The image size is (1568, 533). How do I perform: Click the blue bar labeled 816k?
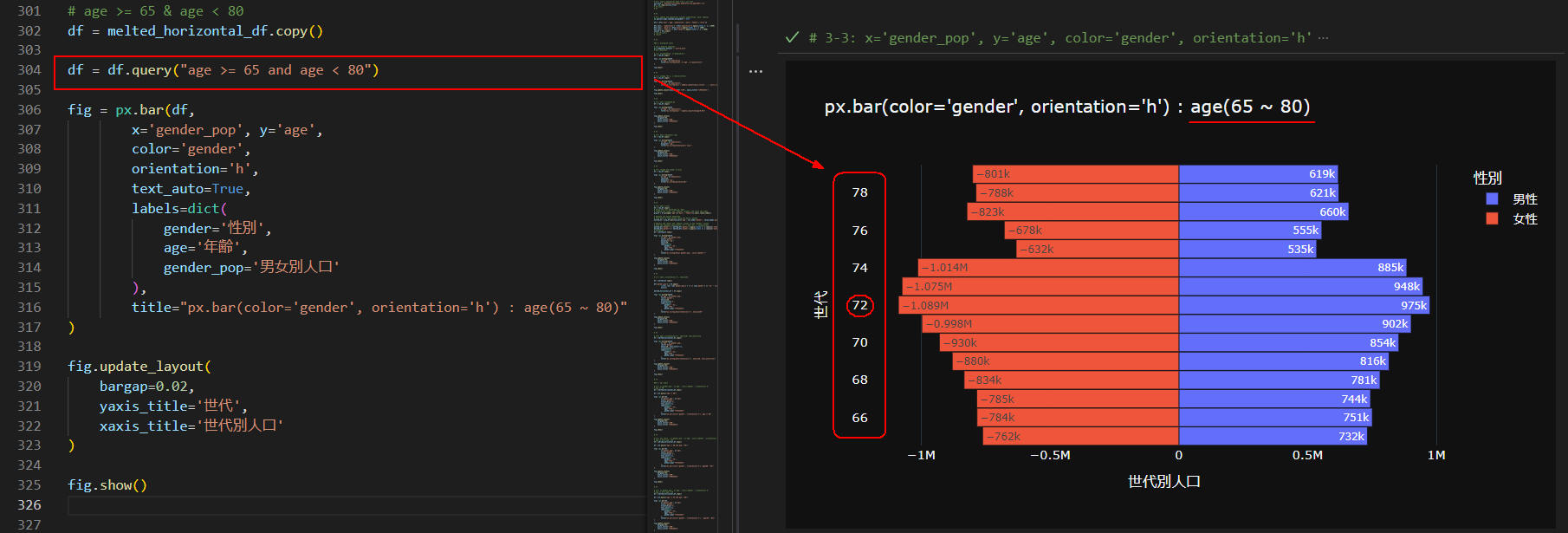click(1284, 361)
